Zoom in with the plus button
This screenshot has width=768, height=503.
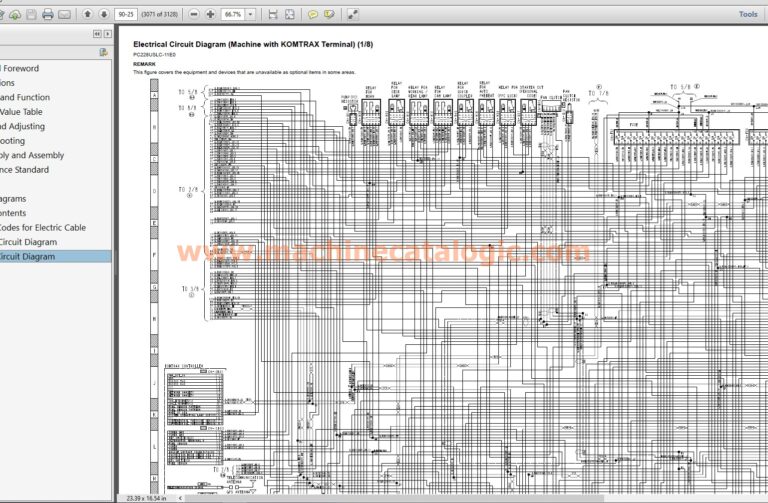[210, 14]
